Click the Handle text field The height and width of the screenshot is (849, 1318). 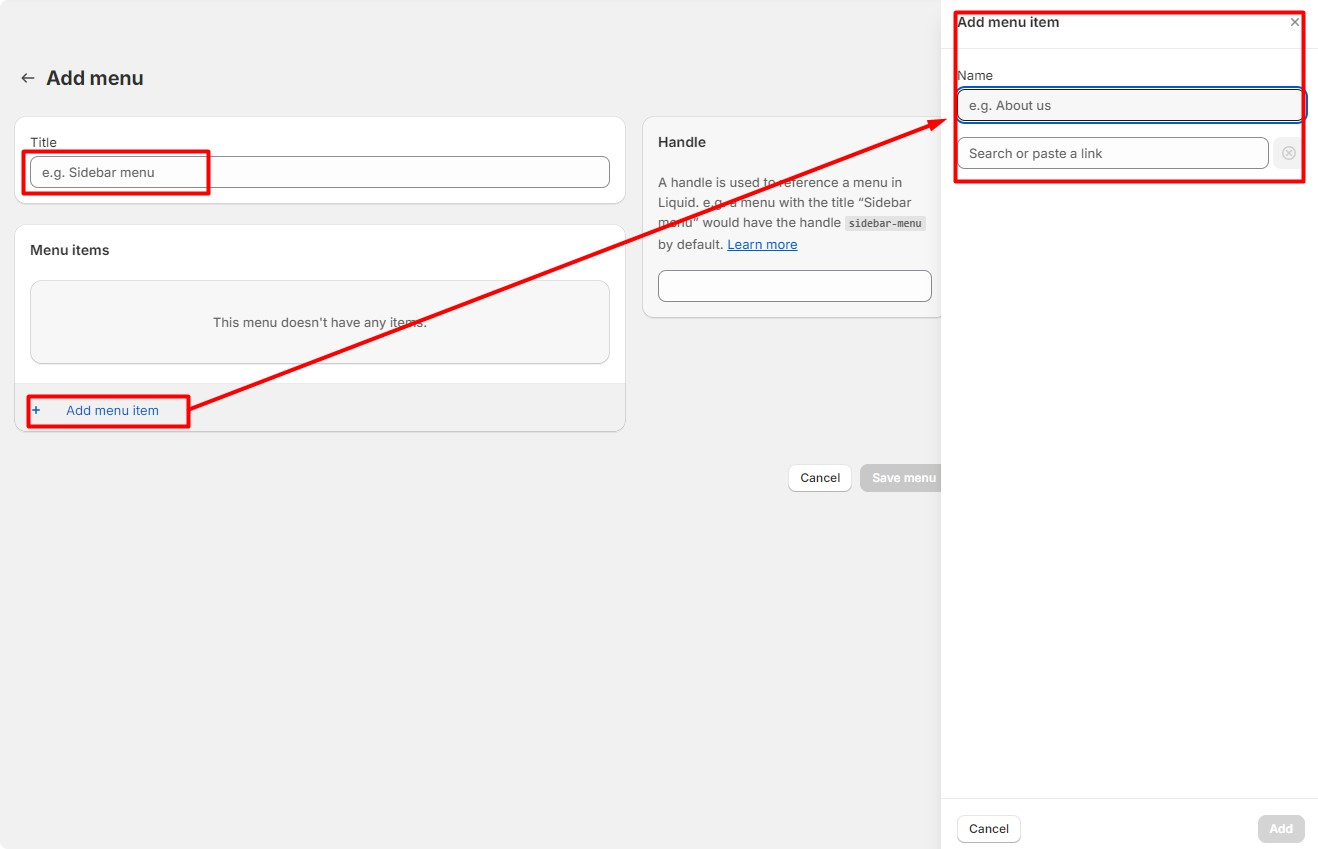point(794,286)
